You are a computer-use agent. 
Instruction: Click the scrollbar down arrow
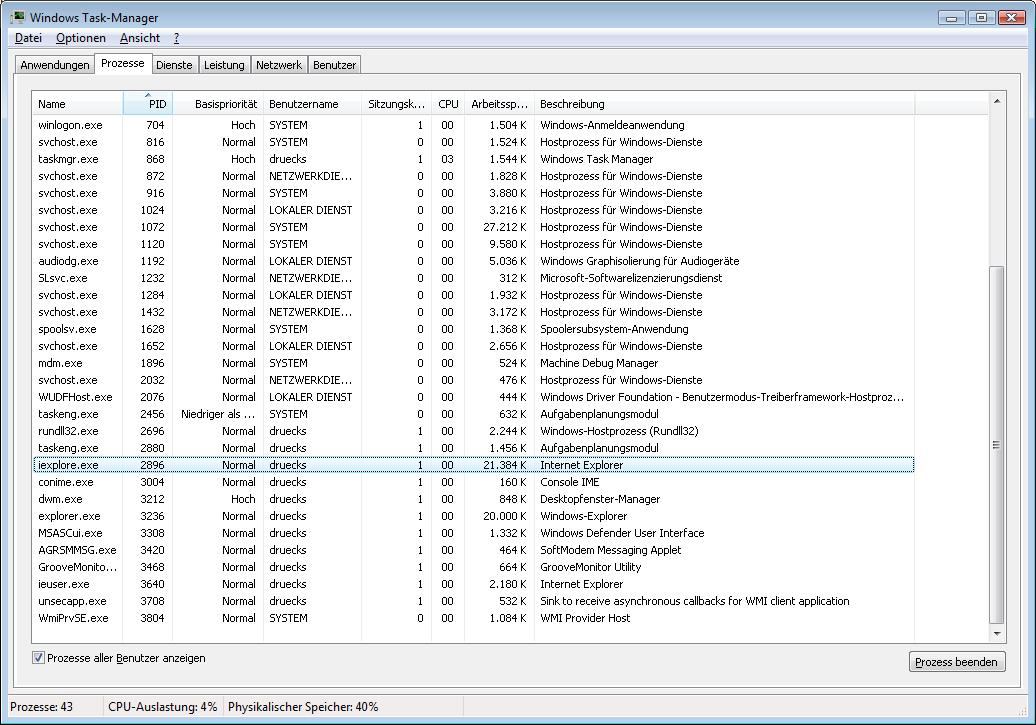996,634
